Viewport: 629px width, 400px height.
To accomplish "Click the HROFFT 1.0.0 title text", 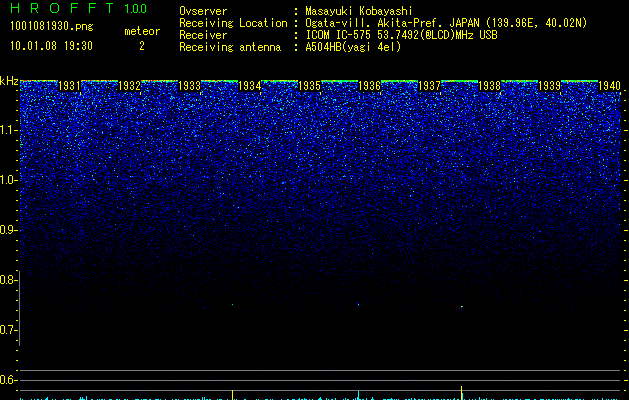I will 78,8.
